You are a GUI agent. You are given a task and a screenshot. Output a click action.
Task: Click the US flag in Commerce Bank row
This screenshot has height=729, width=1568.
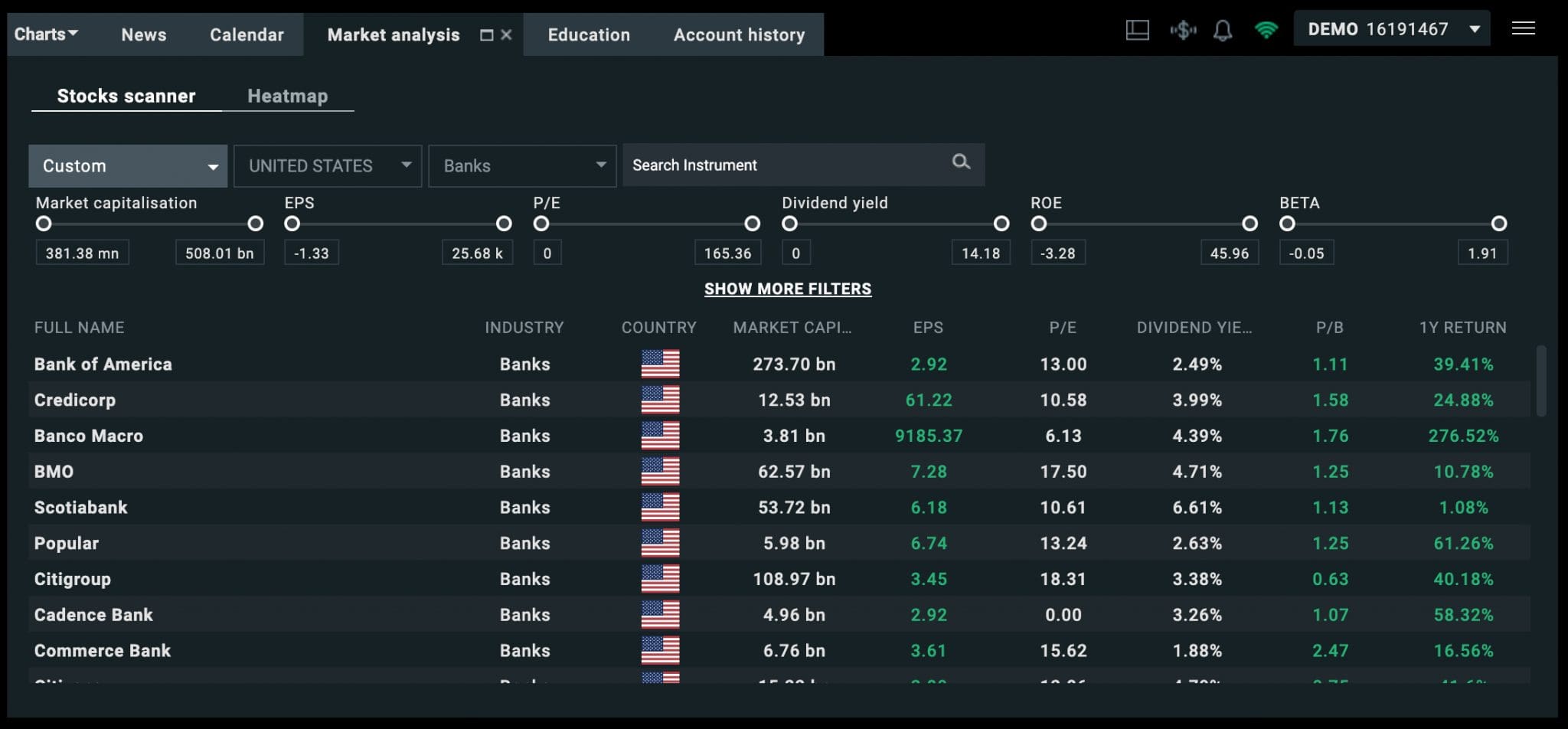tap(660, 650)
